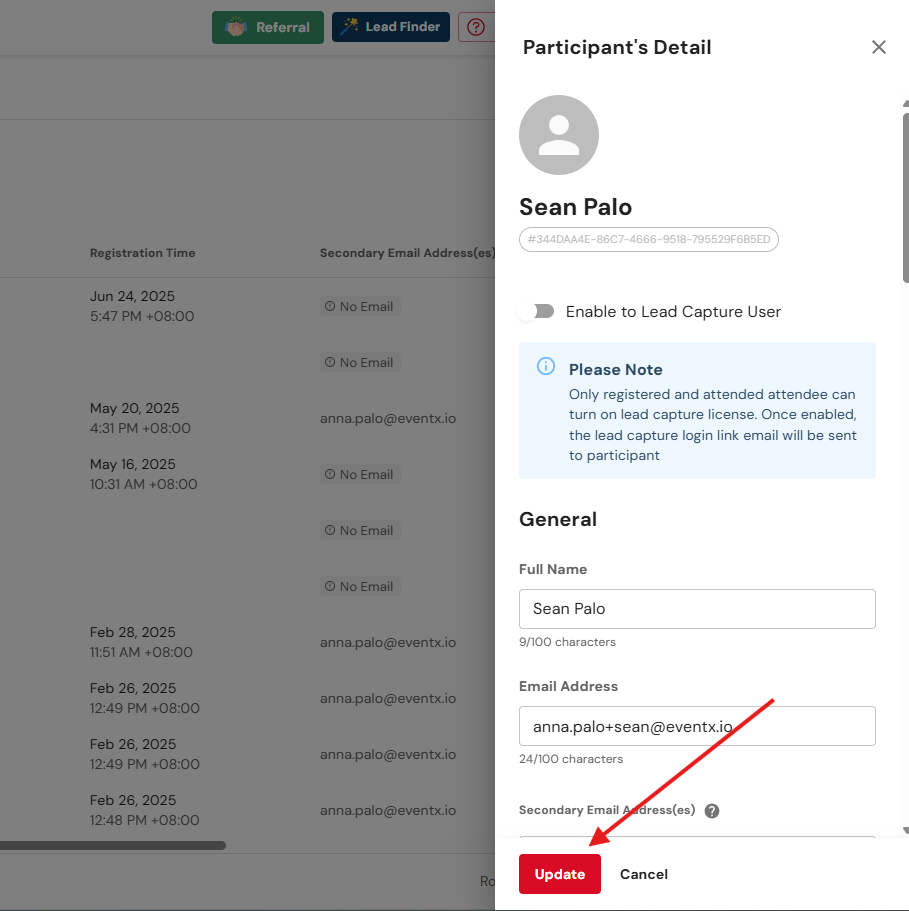Click the Full Name input field
The height and width of the screenshot is (911, 909).
tap(697, 608)
